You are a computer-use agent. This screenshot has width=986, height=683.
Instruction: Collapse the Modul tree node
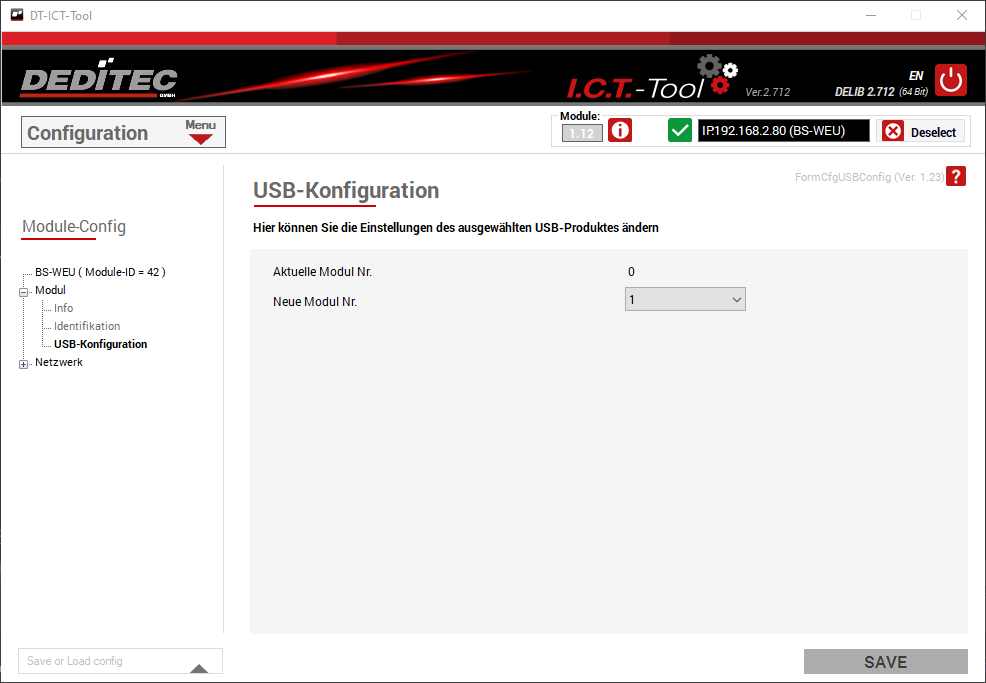click(24, 291)
